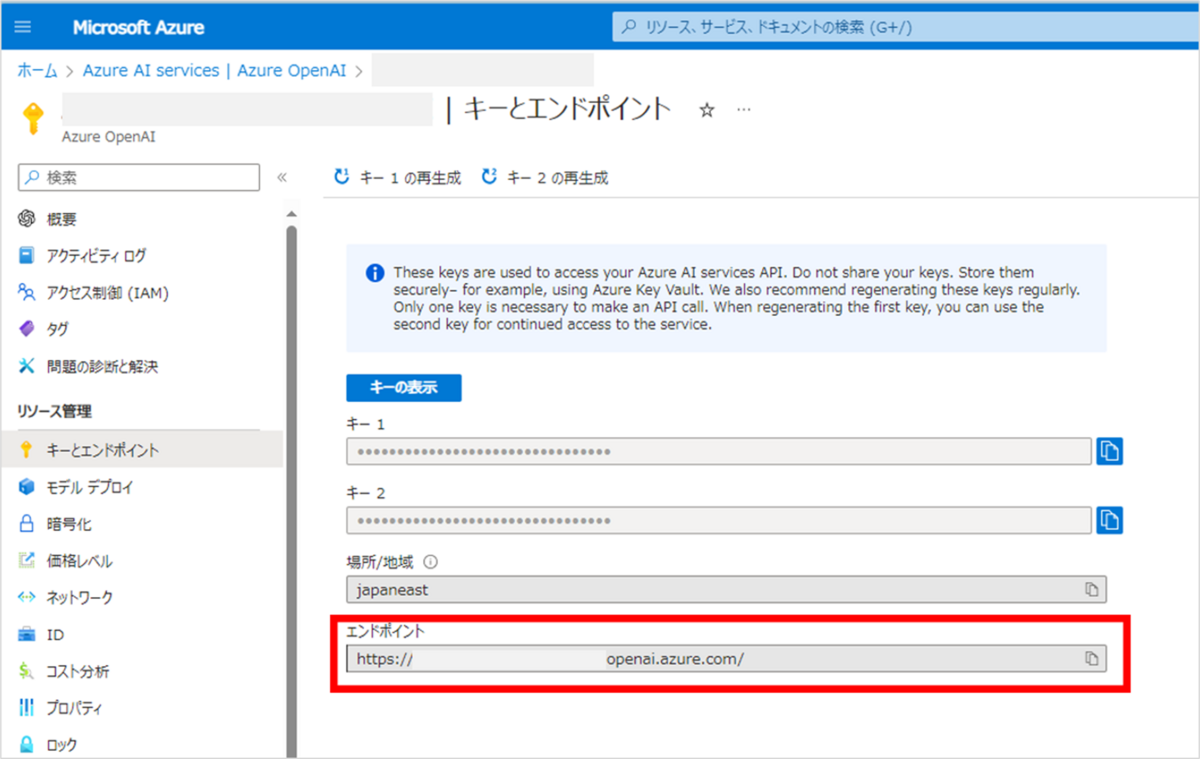Regenerate key 1 (キー 1 の再生成)
This screenshot has height=759, width=1200.
pyautogui.click(x=398, y=178)
